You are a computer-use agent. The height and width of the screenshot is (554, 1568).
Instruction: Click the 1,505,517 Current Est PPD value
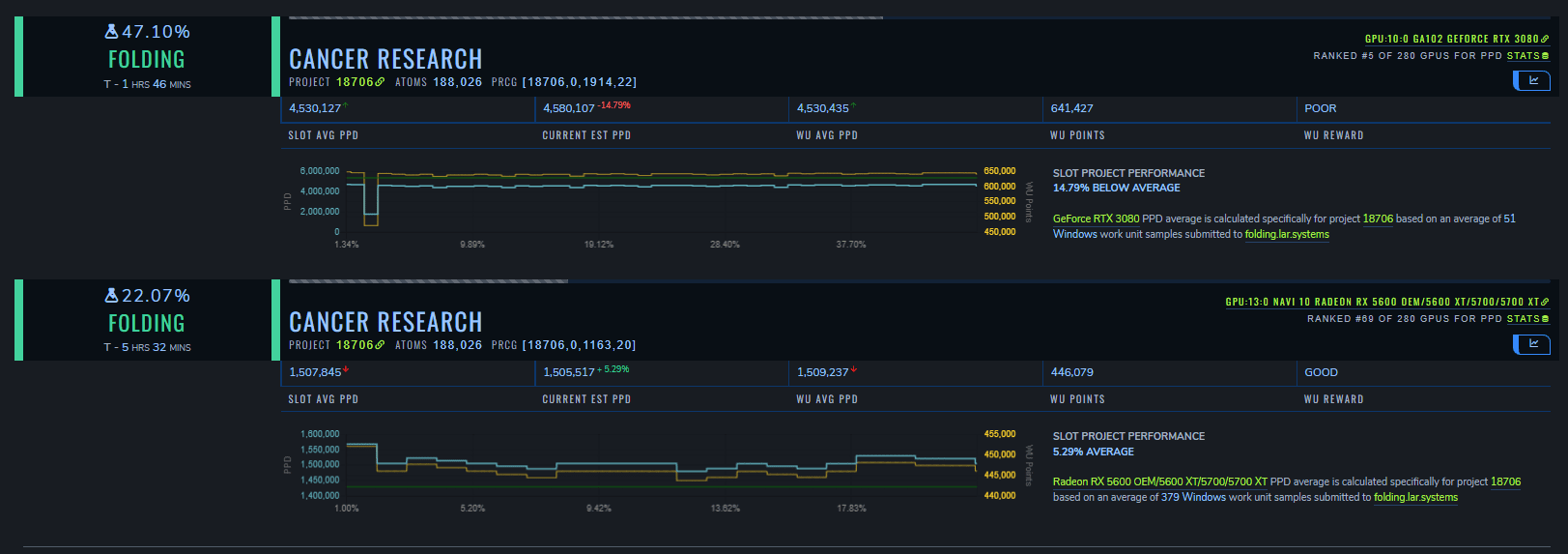pos(569,372)
